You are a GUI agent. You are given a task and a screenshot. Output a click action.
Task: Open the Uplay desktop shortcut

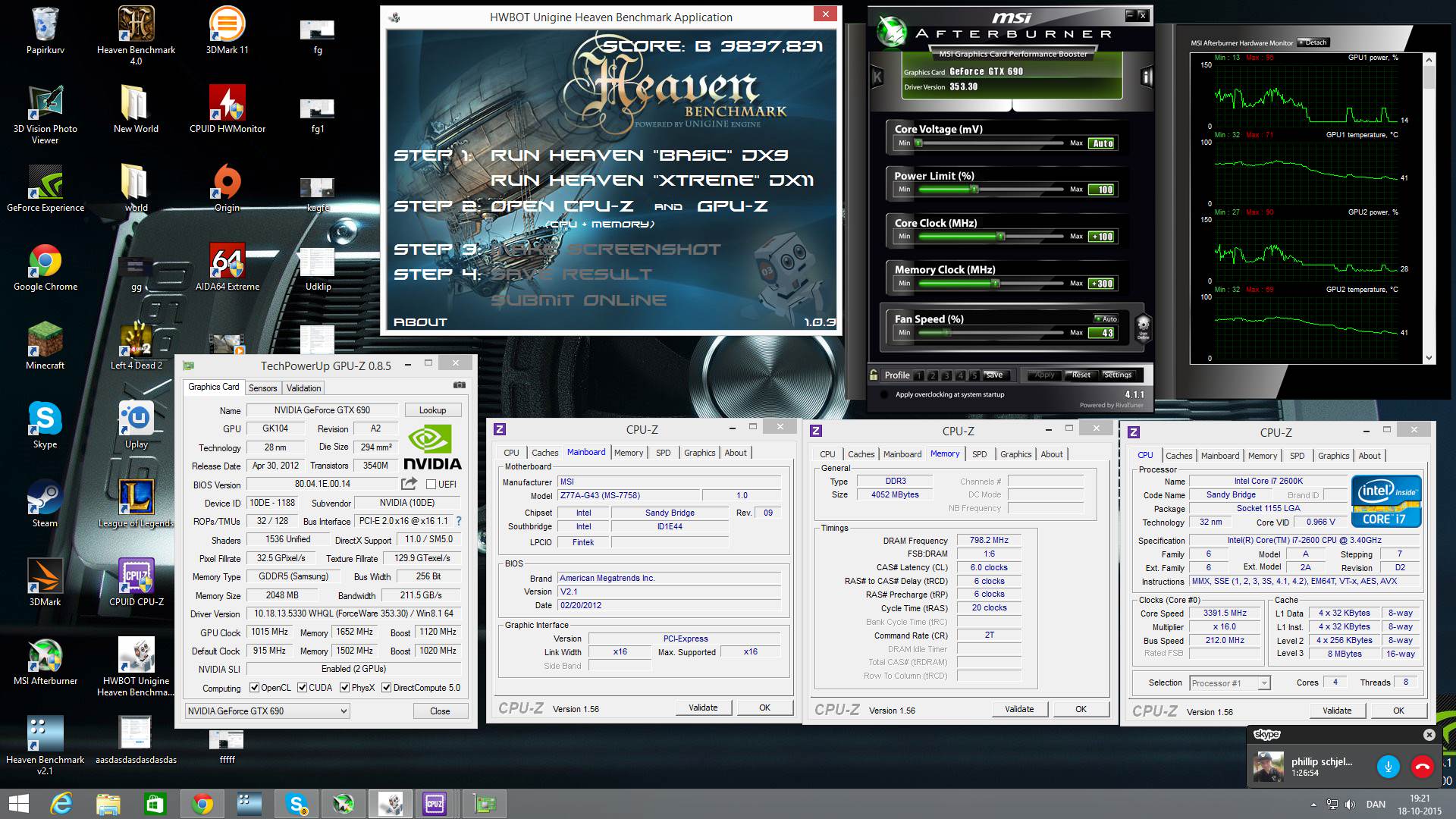136,425
